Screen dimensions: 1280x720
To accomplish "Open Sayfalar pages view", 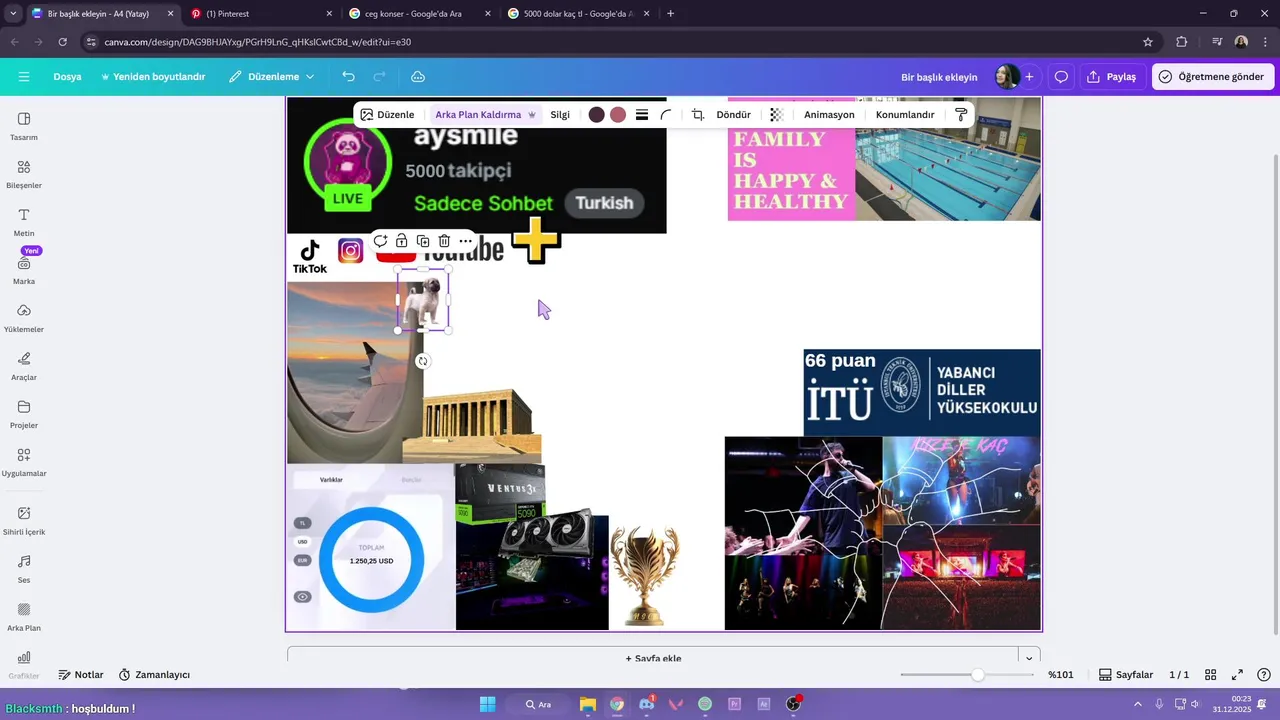I will coord(1126,675).
